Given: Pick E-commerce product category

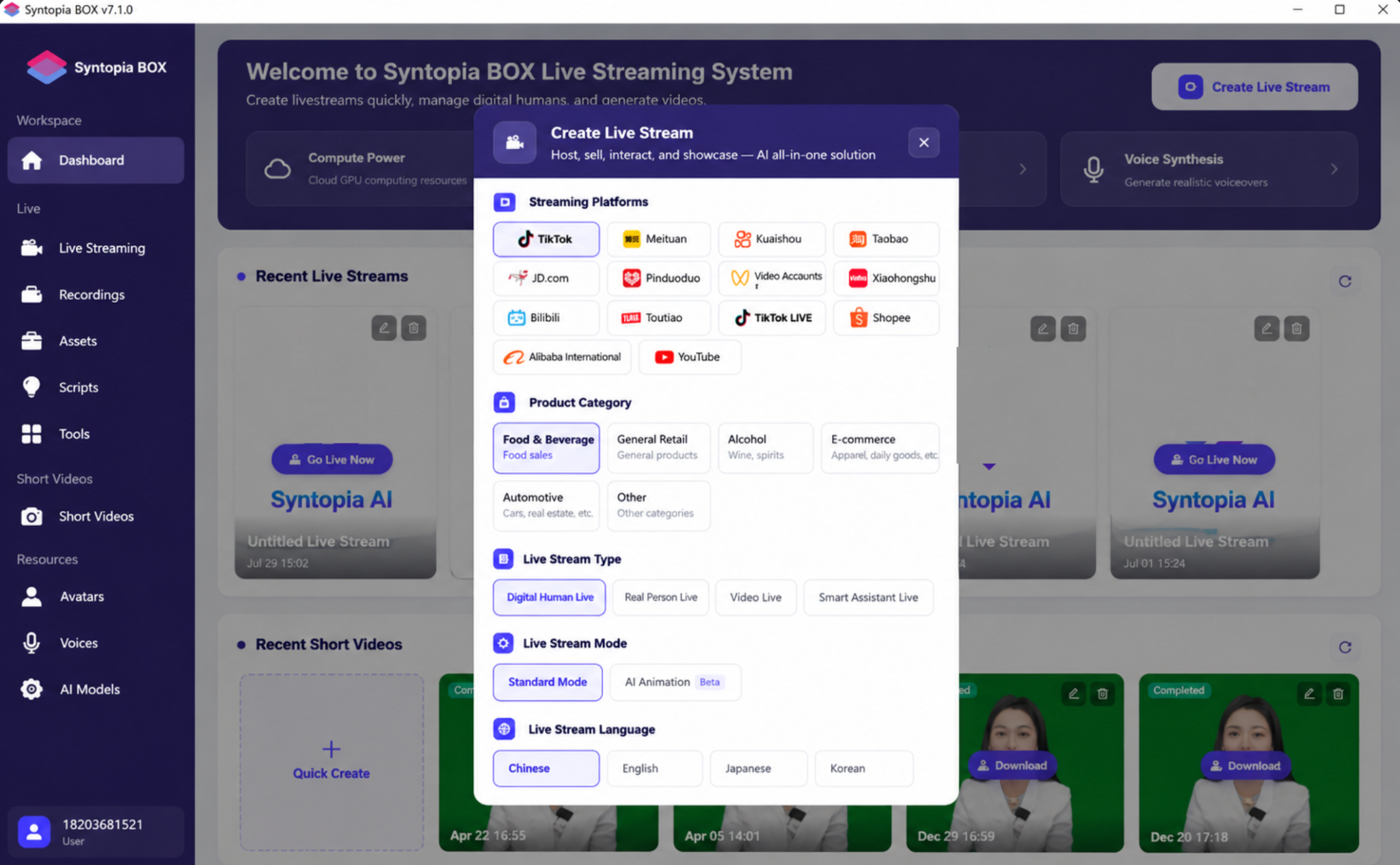Looking at the screenshot, I should [880, 448].
